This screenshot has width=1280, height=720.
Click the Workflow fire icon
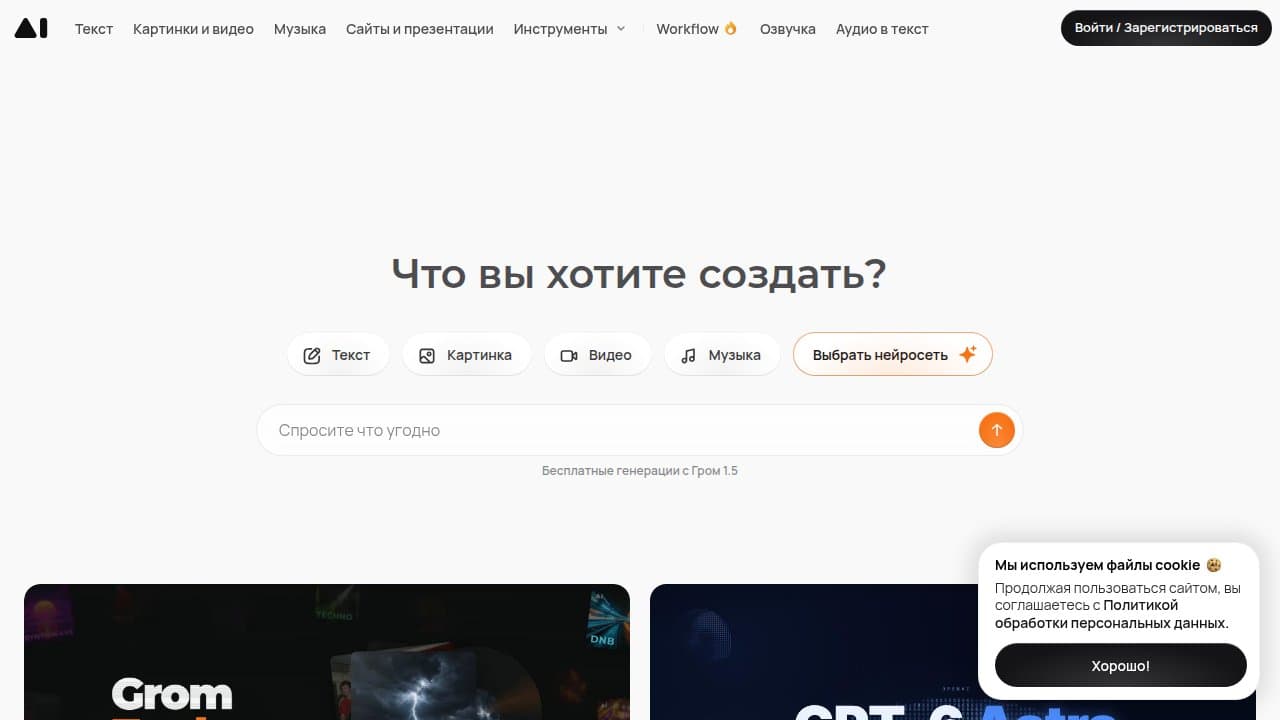pyautogui.click(x=730, y=29)
